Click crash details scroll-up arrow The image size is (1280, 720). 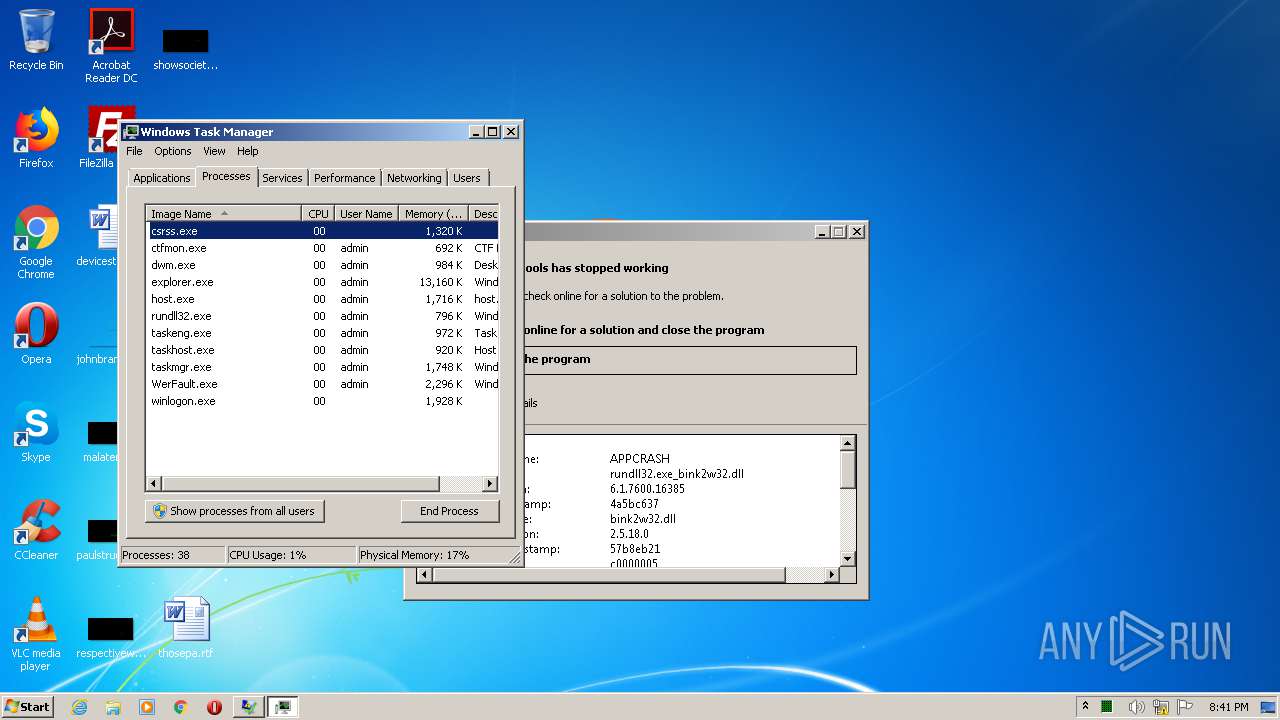point(847,443)
